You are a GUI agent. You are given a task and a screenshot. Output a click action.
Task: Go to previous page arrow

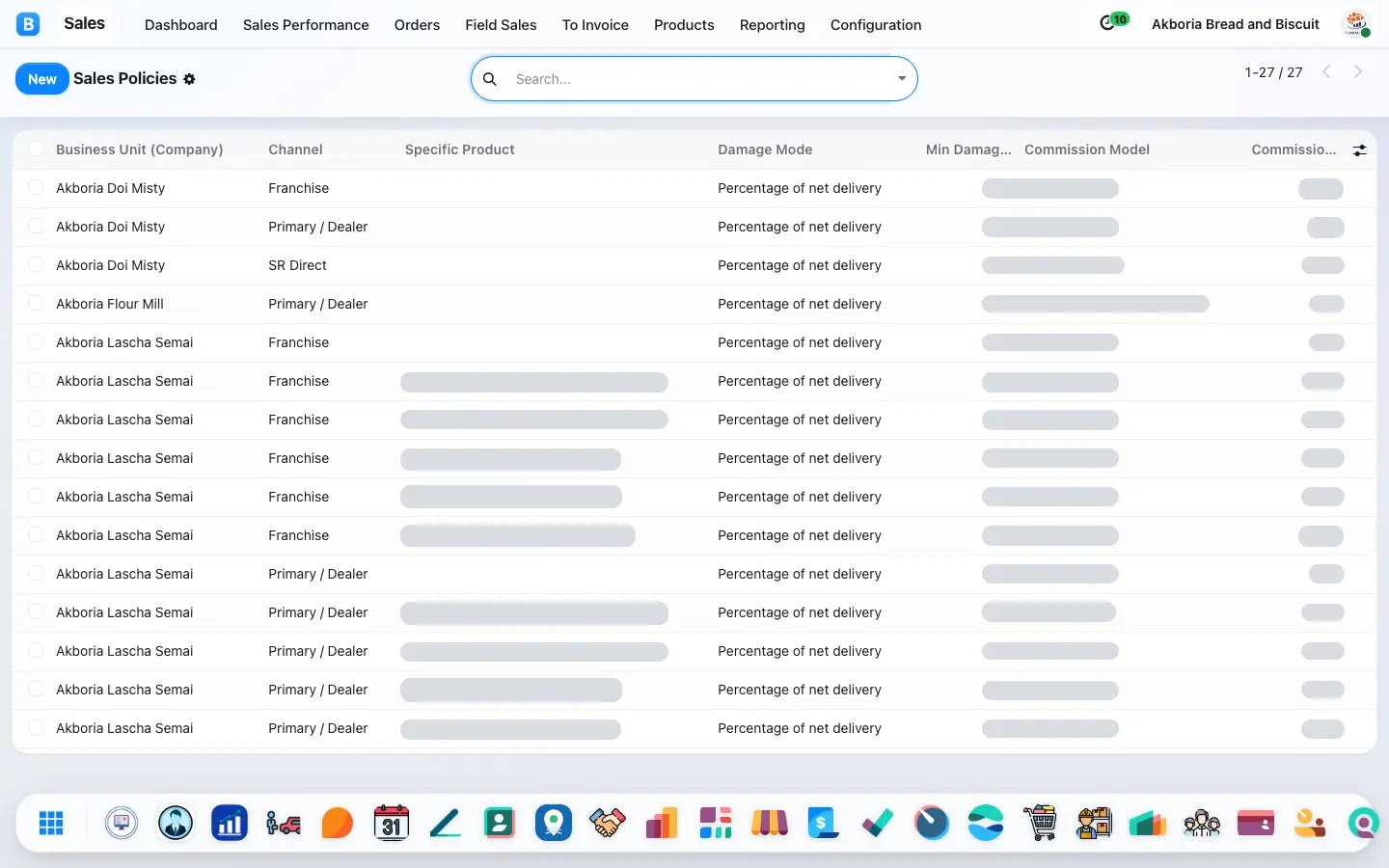click(x=1326, y=71)
